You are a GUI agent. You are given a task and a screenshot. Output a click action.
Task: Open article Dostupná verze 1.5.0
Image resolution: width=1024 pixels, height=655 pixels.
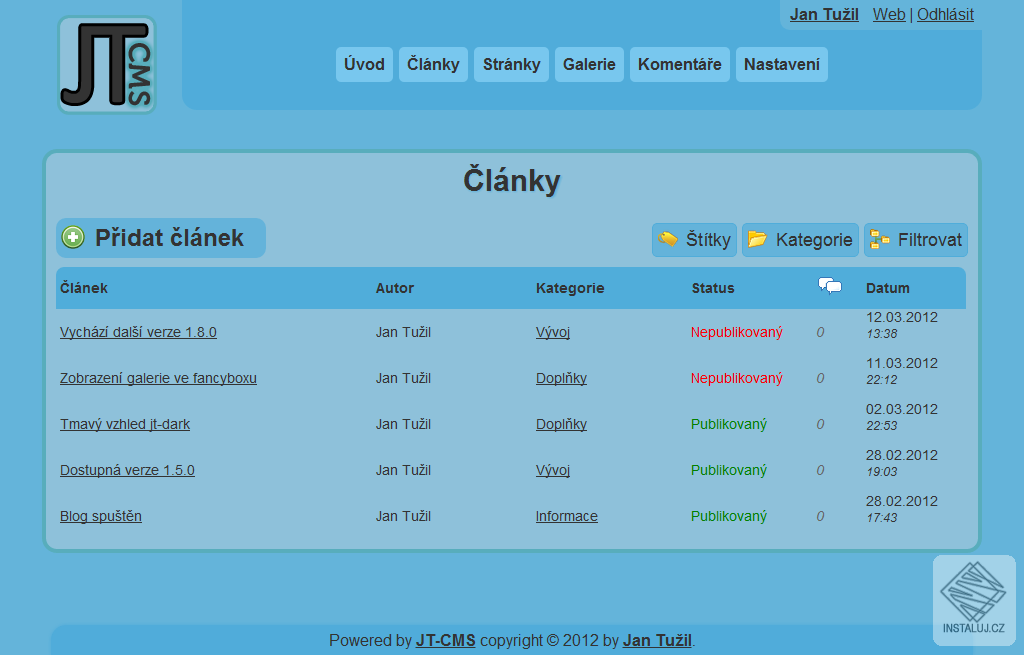click(x=127, y=470)
